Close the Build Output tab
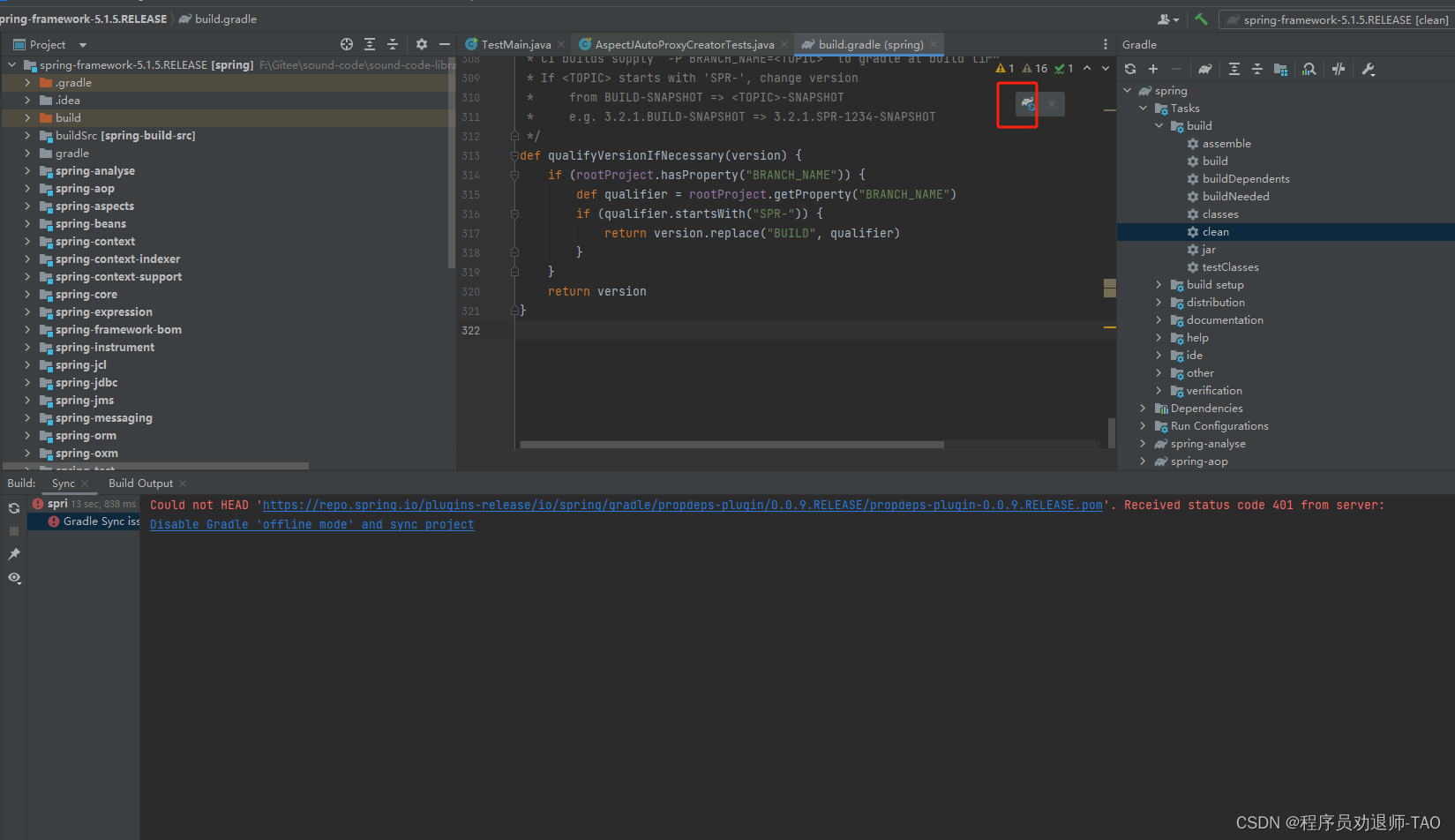The height and width of the screenshot is (840, 1455). coord(183,484)
